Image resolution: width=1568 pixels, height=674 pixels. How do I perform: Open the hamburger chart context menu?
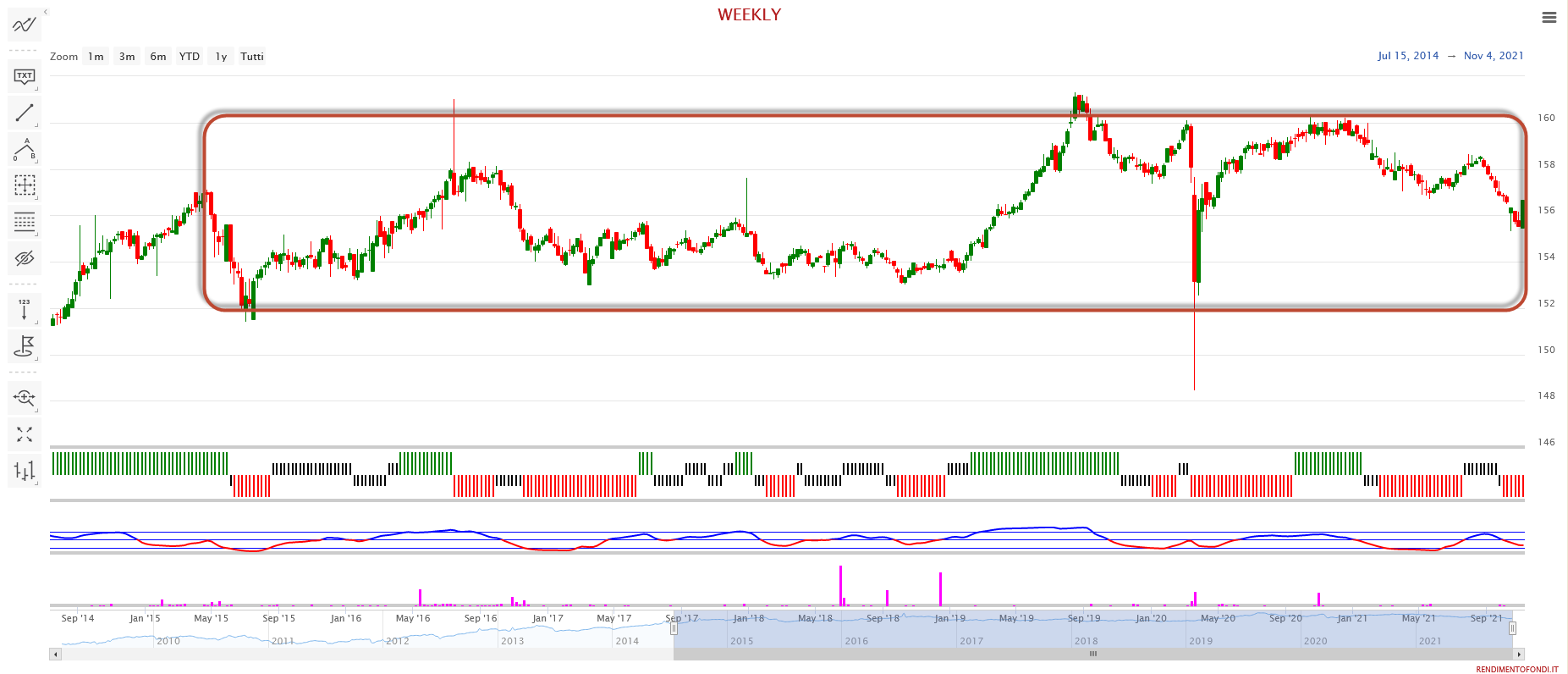1549,18
